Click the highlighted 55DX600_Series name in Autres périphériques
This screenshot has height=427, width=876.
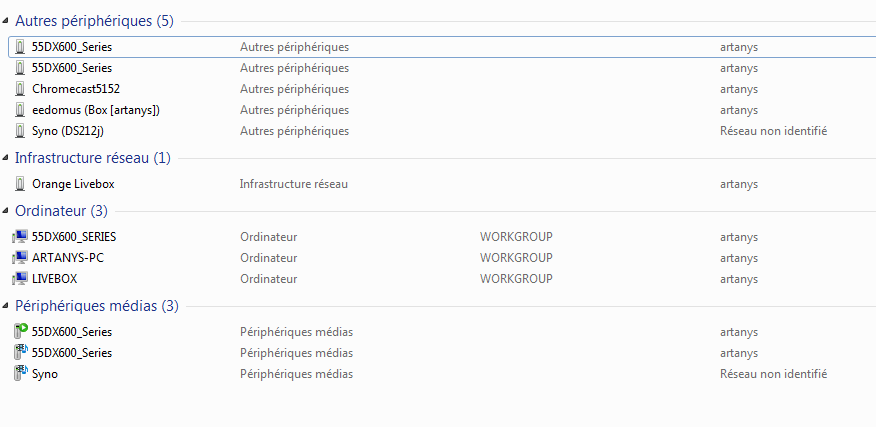pyautogui.click(x=72, y=47)
